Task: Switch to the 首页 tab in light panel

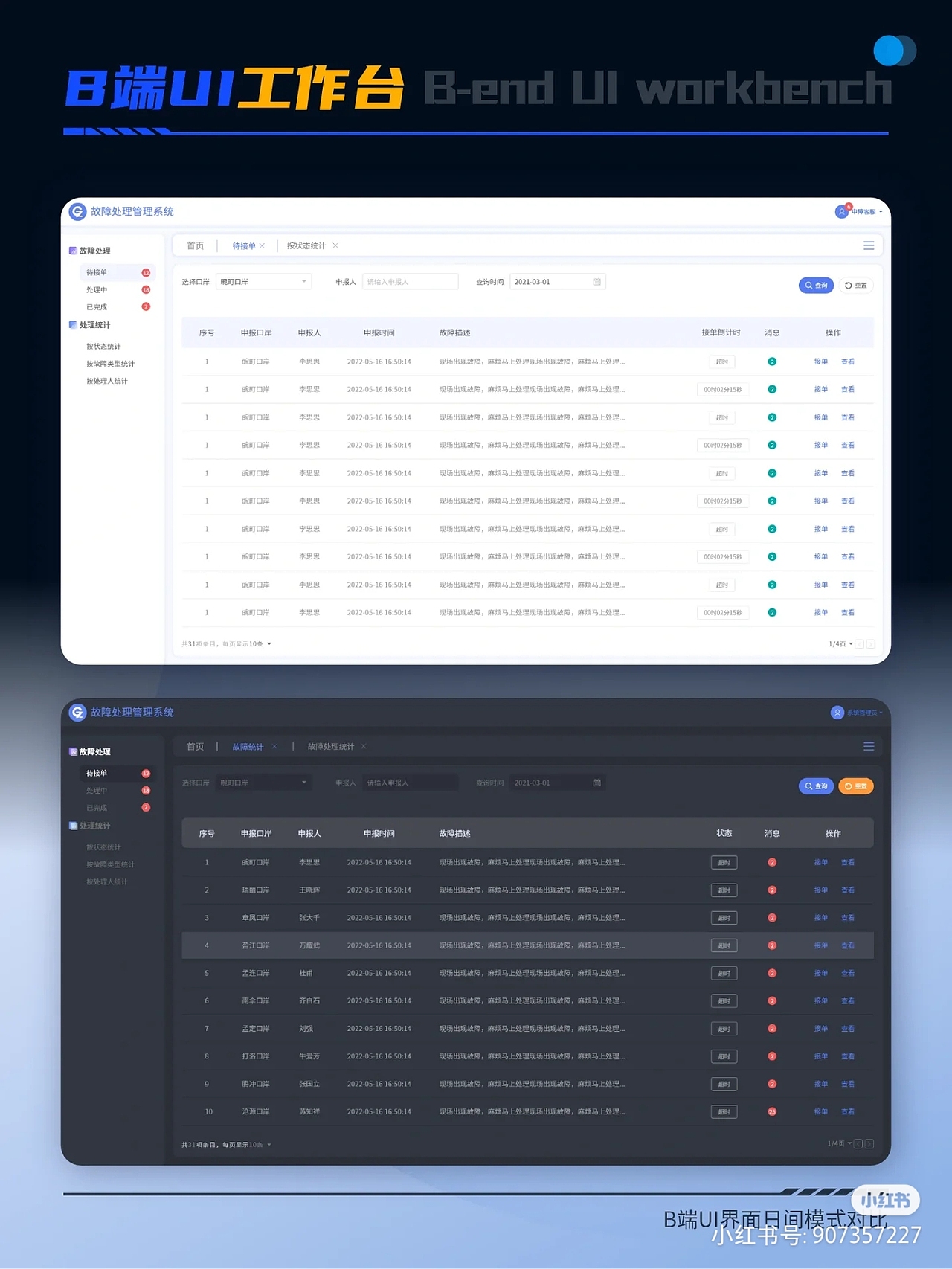Action: pos(196,245)
